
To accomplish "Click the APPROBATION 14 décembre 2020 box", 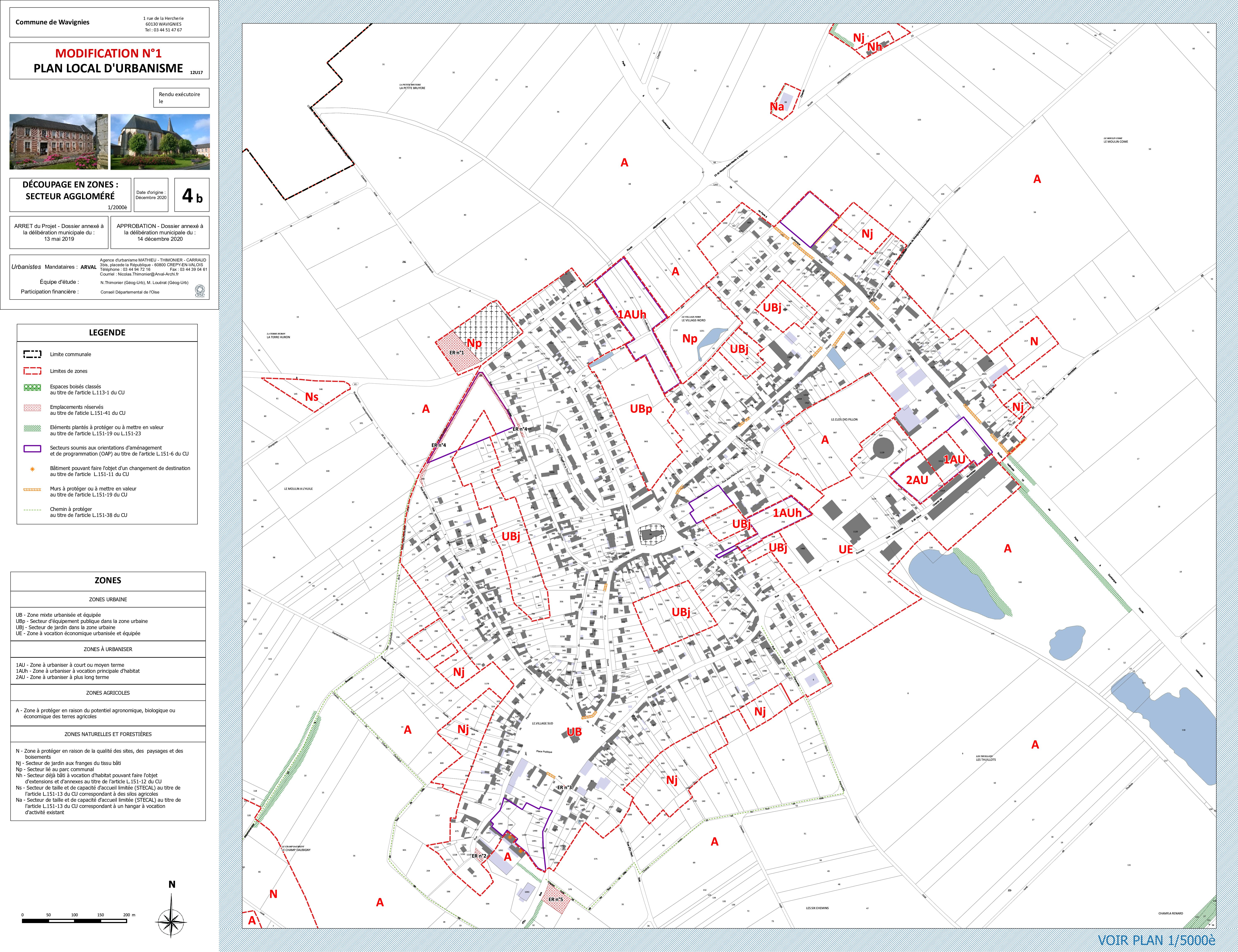I will point(160,232).
